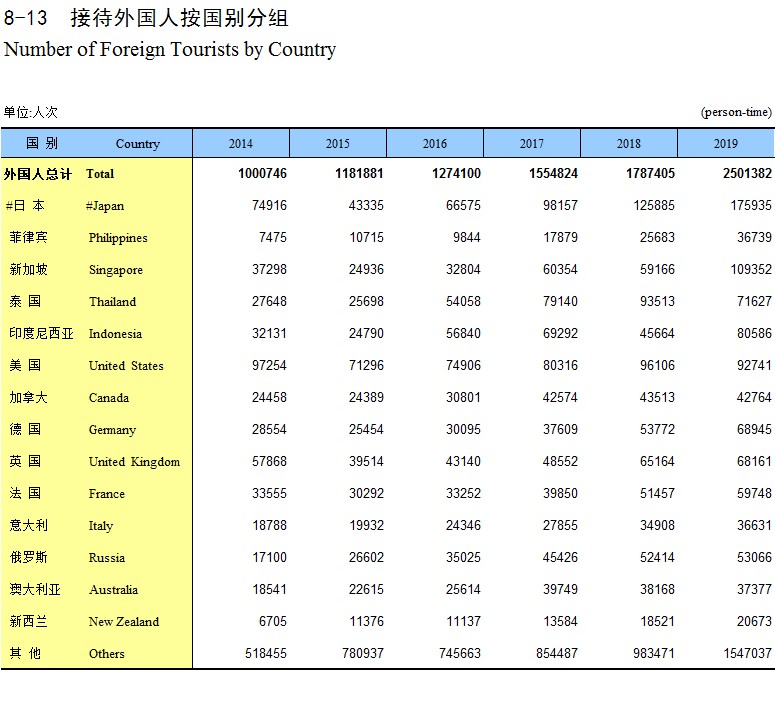Select the Russia row label
The image size is (775, 702).
click(x=107, y=558)
